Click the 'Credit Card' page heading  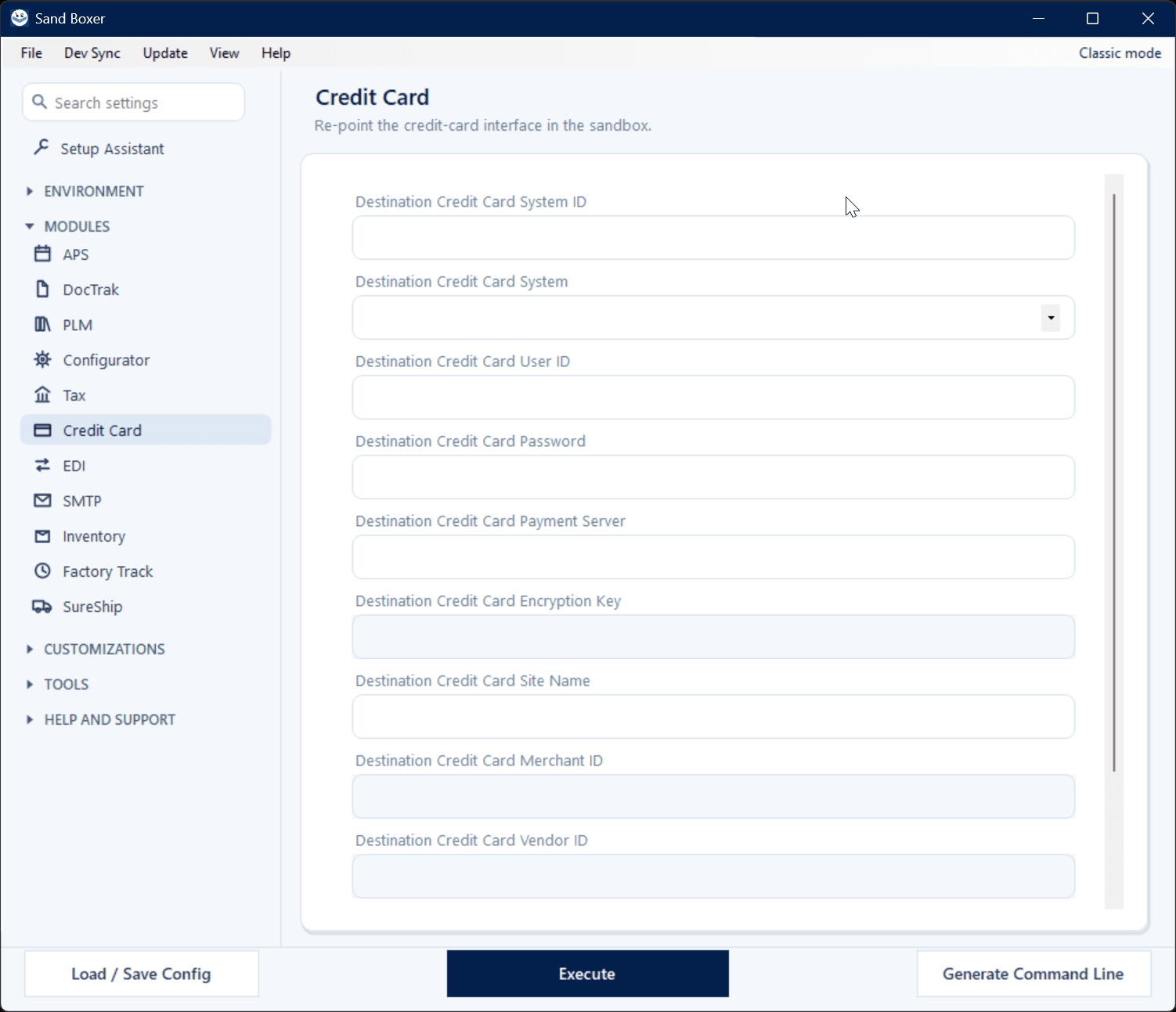pos(373,97)
